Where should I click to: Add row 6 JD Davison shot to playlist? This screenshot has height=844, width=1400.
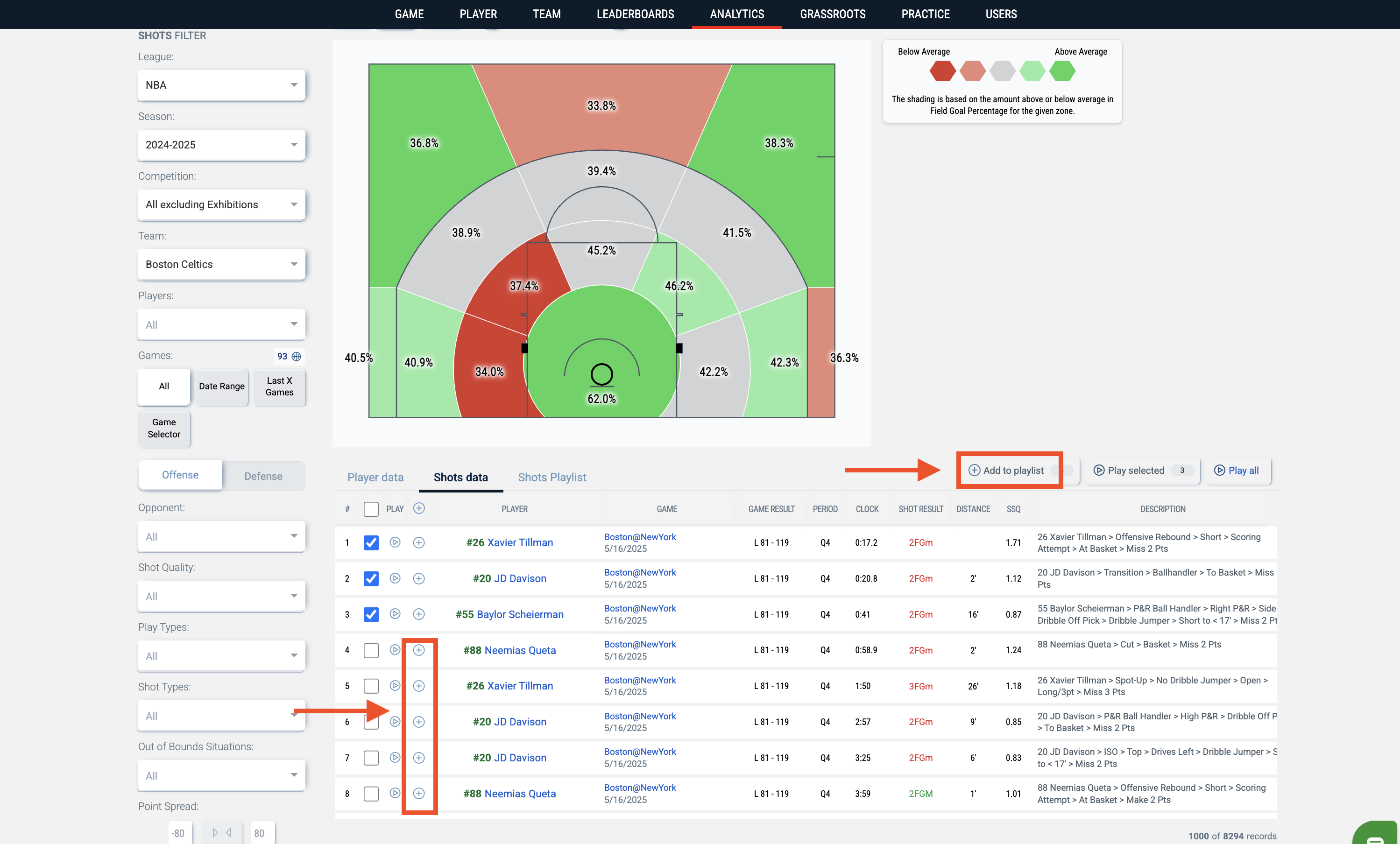pyautogui.click(x=419, y=721)
